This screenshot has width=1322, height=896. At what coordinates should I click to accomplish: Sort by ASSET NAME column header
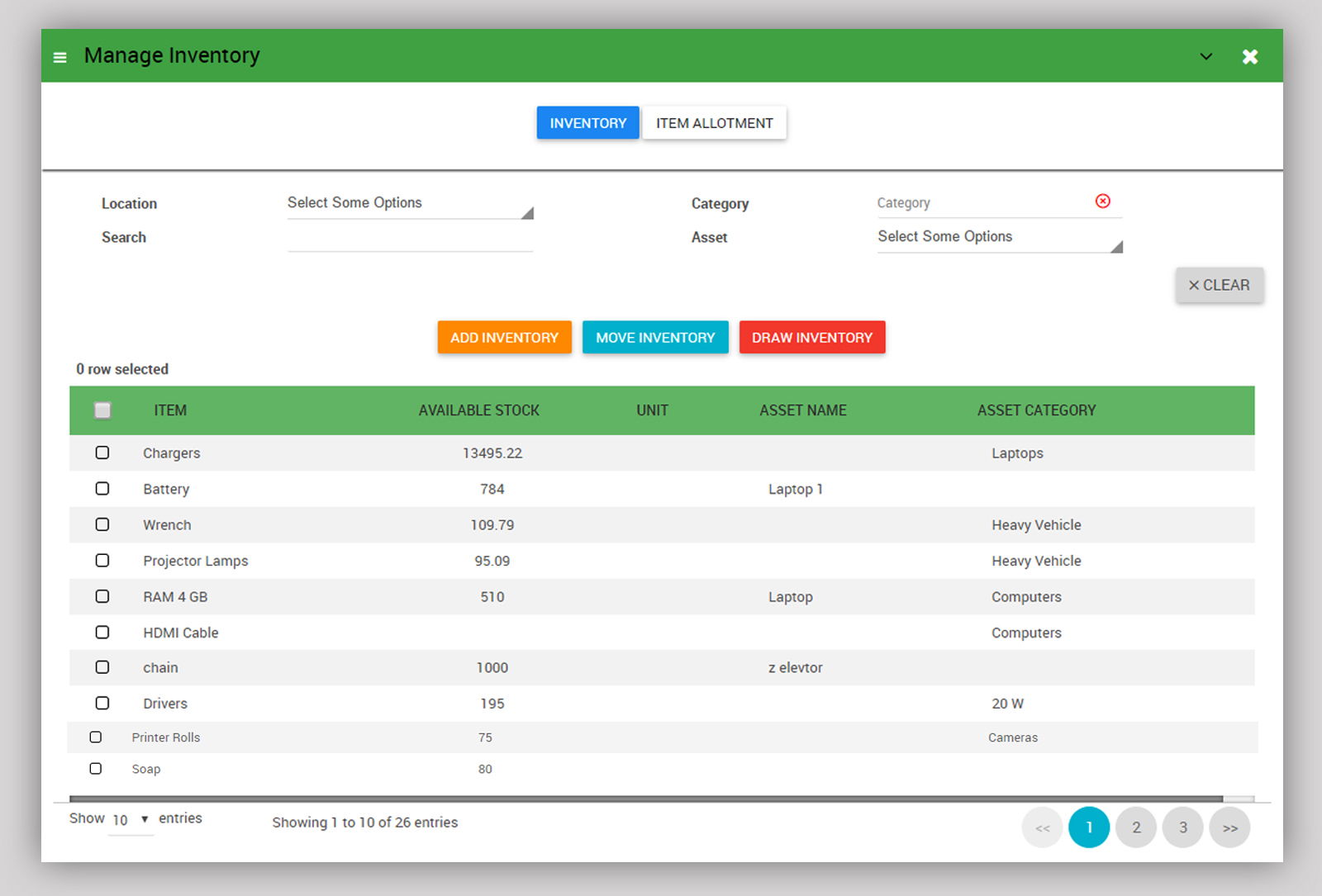[x=802, y=410]
